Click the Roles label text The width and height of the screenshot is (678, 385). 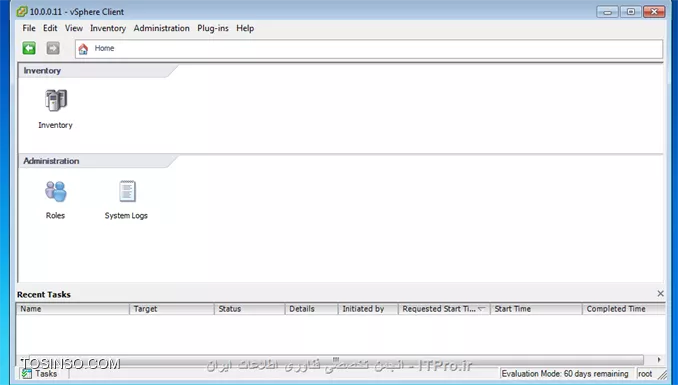pyautogui.click(x=55, y=215)
